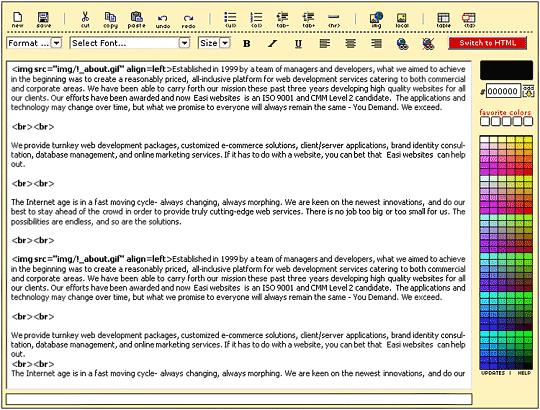Align text to the left
Image resolution: width=540 pixels, height=410 pixels.
pyautogui.click(x=324, y=43)
